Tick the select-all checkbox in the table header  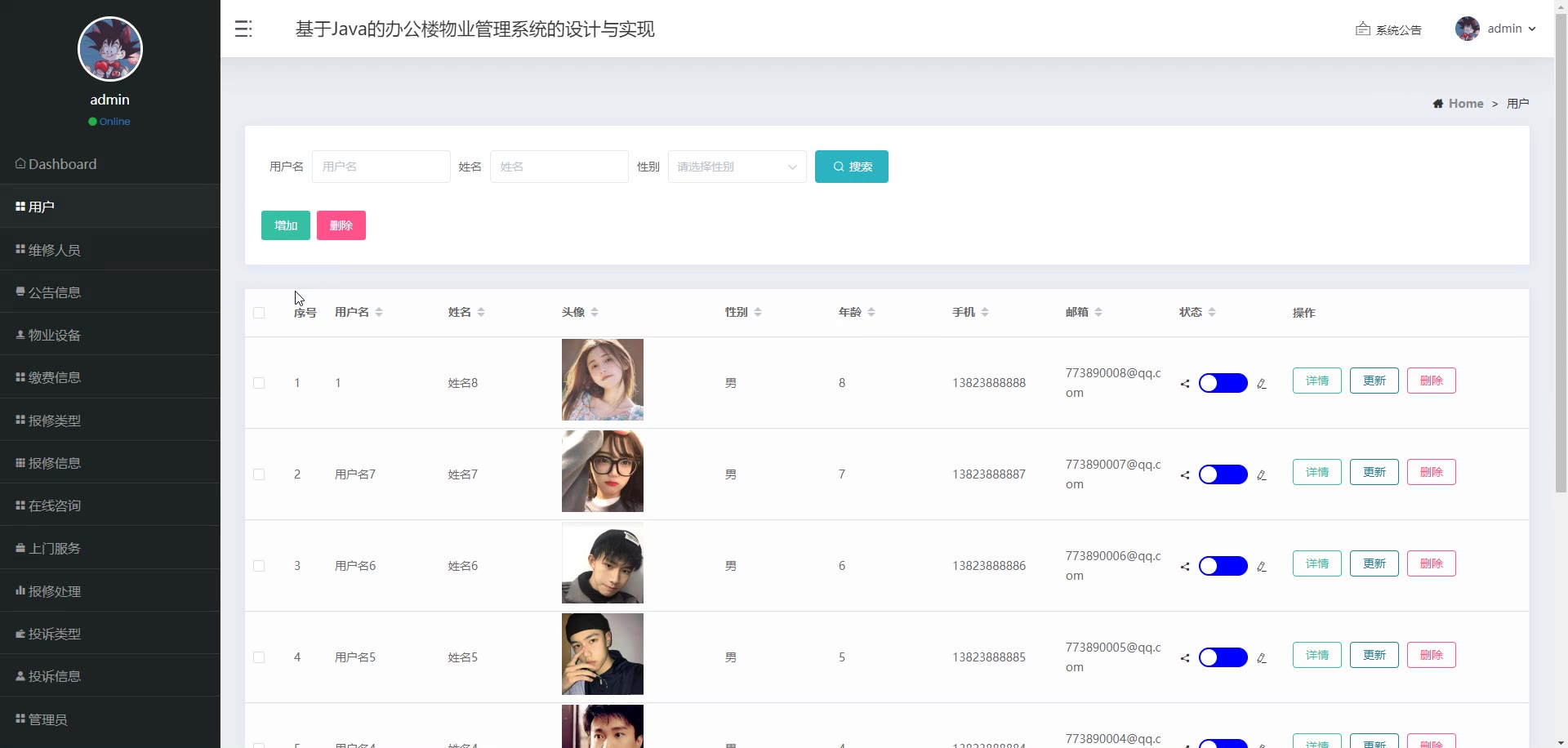click(259, 313)
